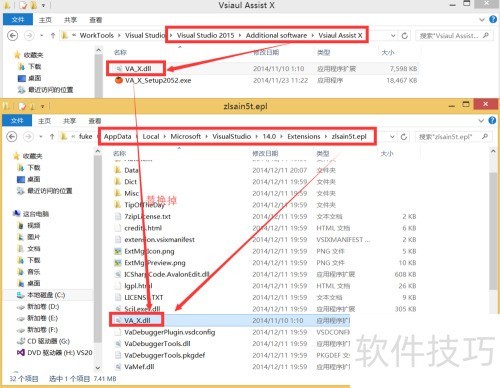Open quick access toolbar dropdown in zlsain5t.epl window
This screenshot has height=388, width=500.
[42, 106]
